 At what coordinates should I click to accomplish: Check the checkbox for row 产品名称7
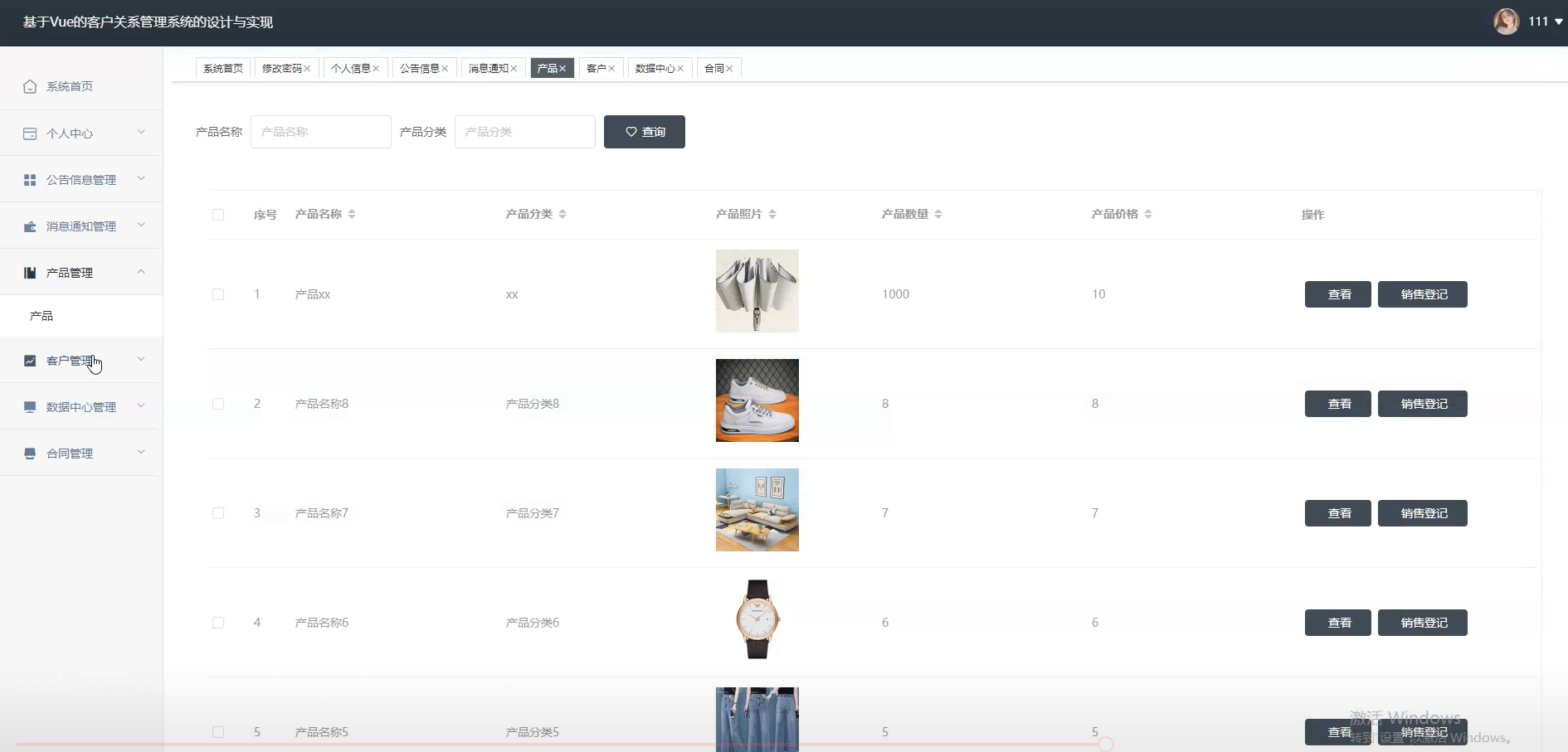[218, 513]
